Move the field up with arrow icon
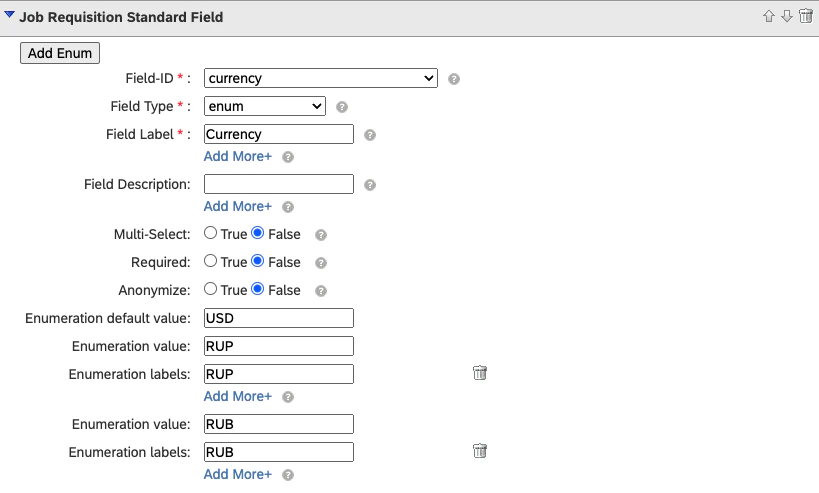The width and height of the screenshot is (819, 493). 768,17
